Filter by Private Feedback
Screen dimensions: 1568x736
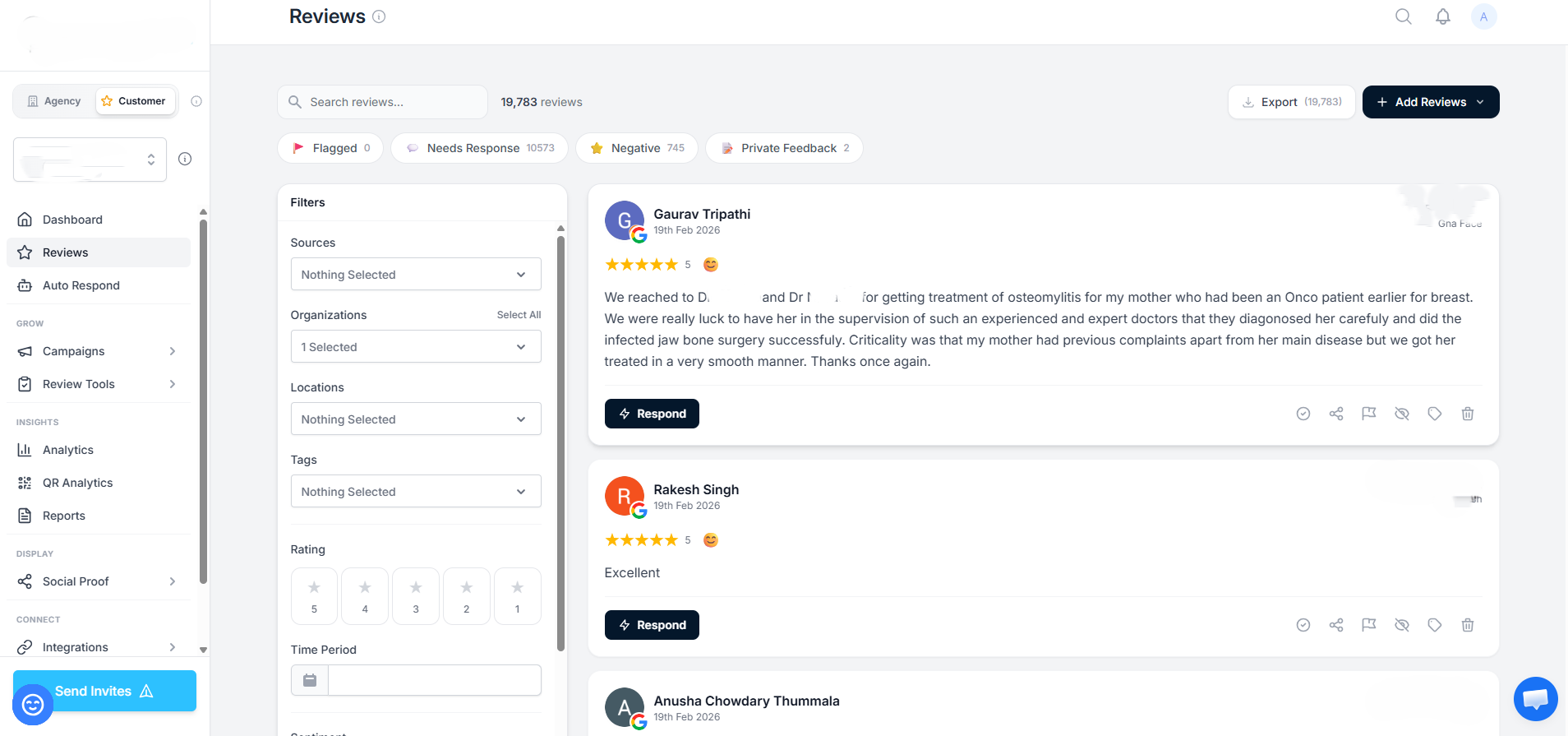tap(784, 148)
